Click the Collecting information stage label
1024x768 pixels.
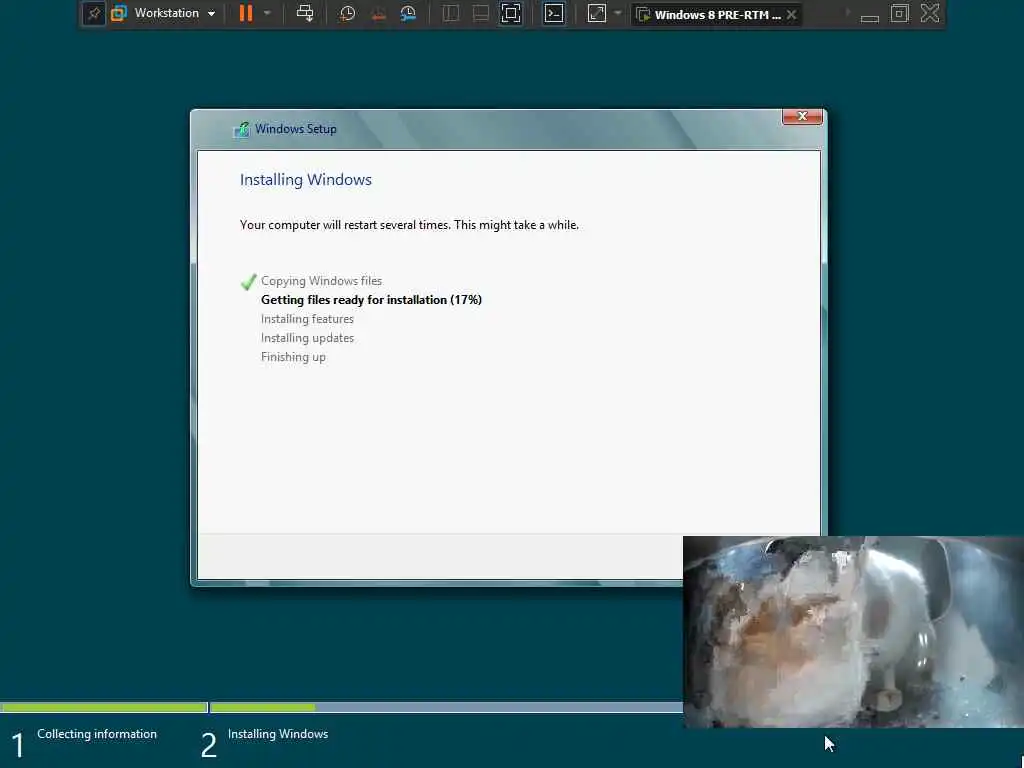pyautogui.click(x=97, y=734)
